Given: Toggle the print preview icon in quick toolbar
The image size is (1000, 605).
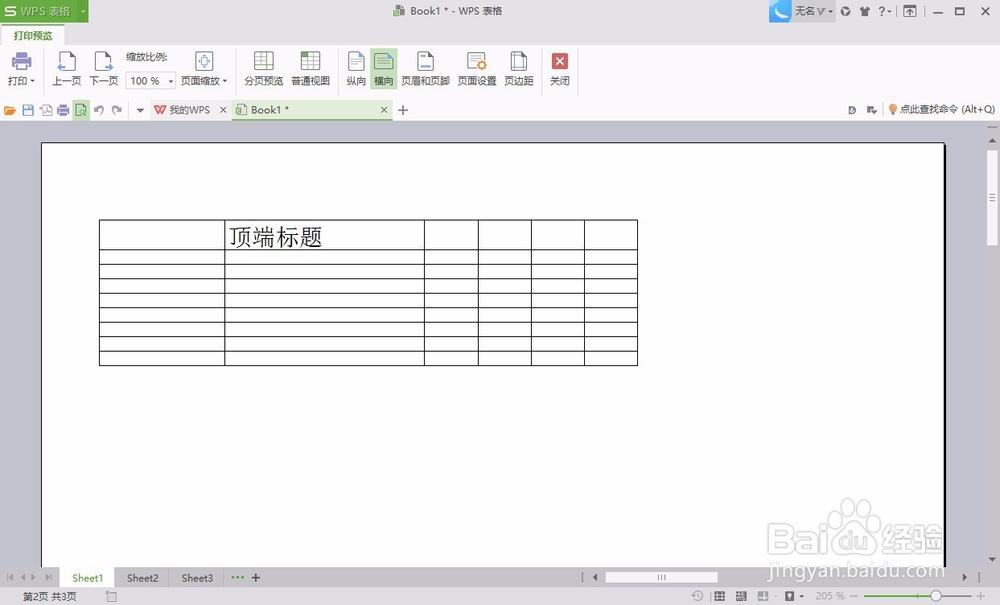Looking at the screenshot, I should 81,110.
